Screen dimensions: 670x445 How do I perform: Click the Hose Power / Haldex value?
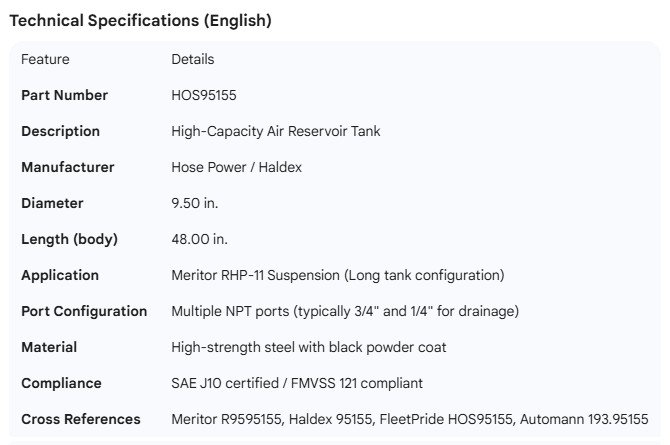237,168
